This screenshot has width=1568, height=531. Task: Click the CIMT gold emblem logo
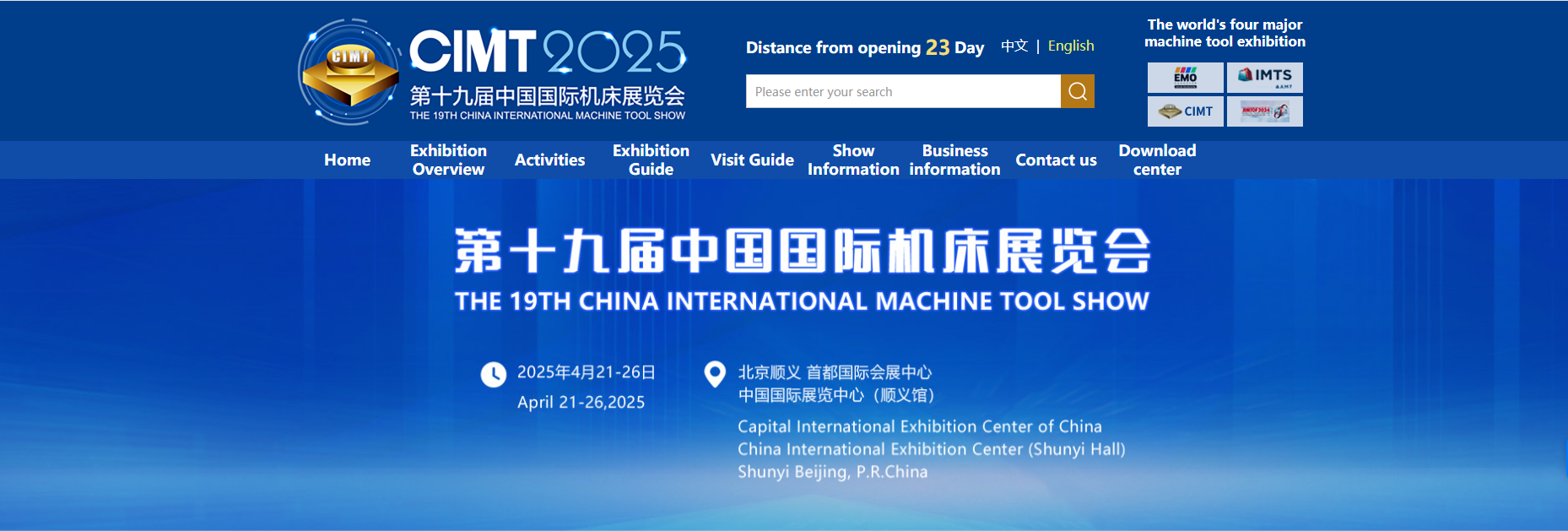click(x=349, y=73)
